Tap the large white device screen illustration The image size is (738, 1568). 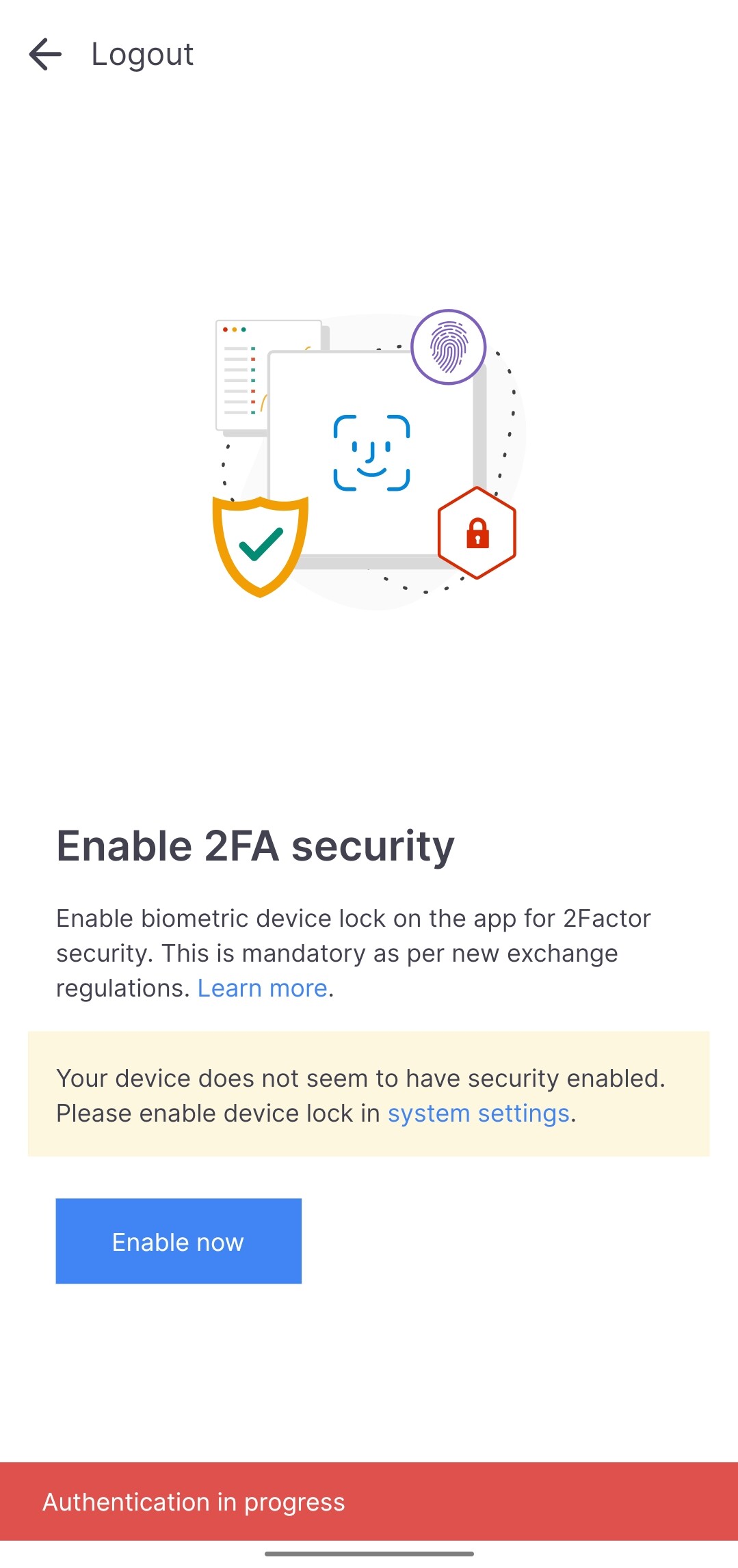371,455
